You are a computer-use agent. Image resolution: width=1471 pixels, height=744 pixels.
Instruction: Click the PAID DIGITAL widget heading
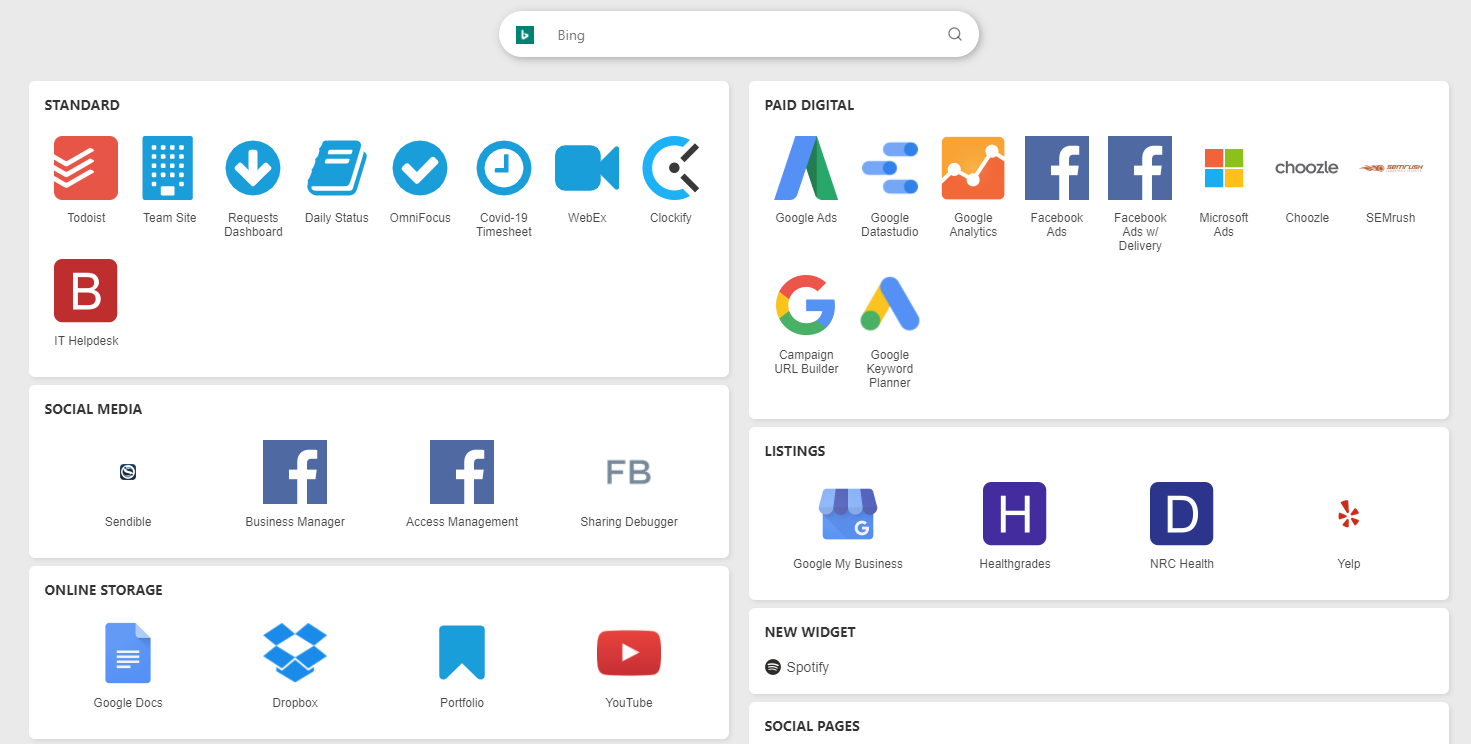pos(809,105)
